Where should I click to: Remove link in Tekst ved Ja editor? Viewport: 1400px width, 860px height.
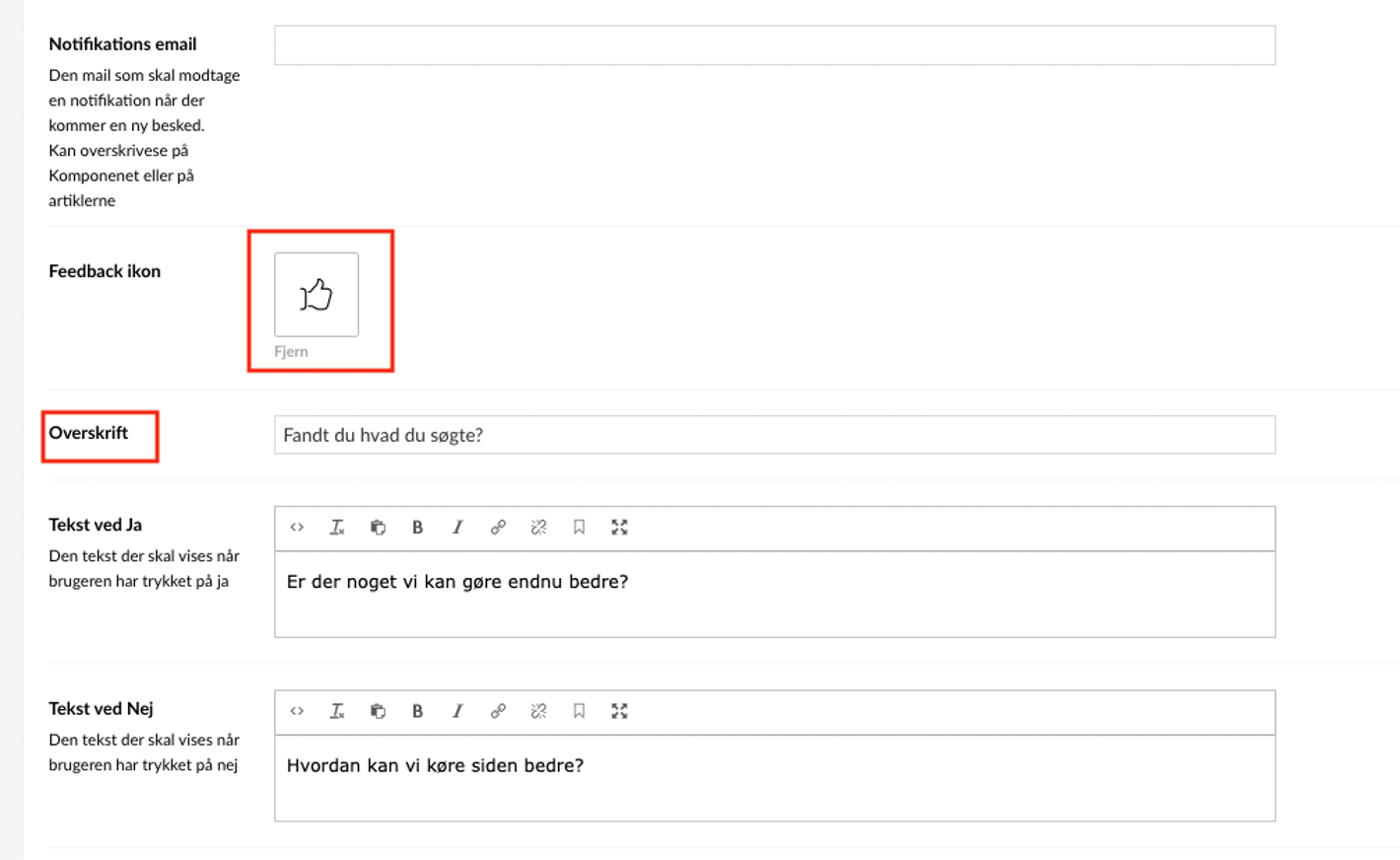point(538,528)
